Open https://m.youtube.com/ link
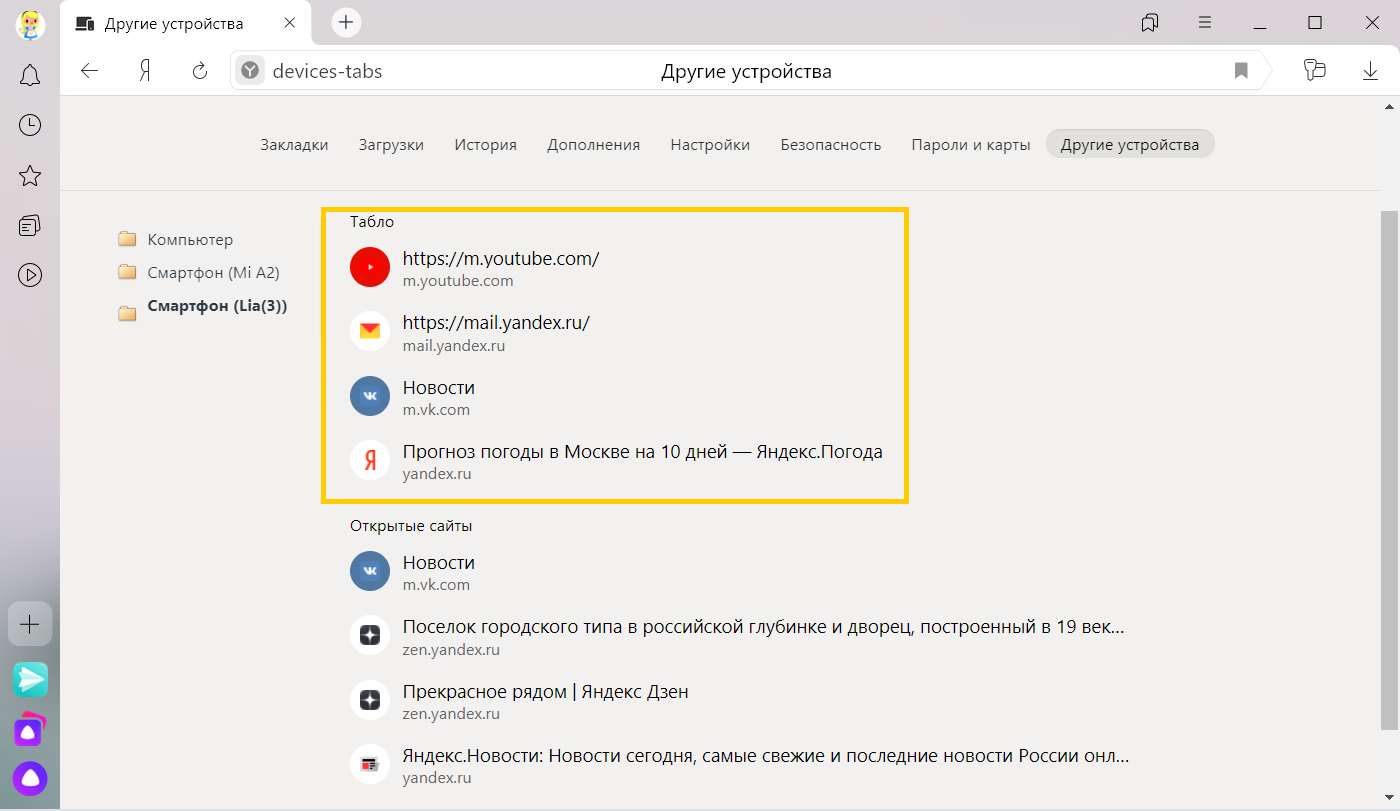The image size is (1400, 811). [501, 259]
